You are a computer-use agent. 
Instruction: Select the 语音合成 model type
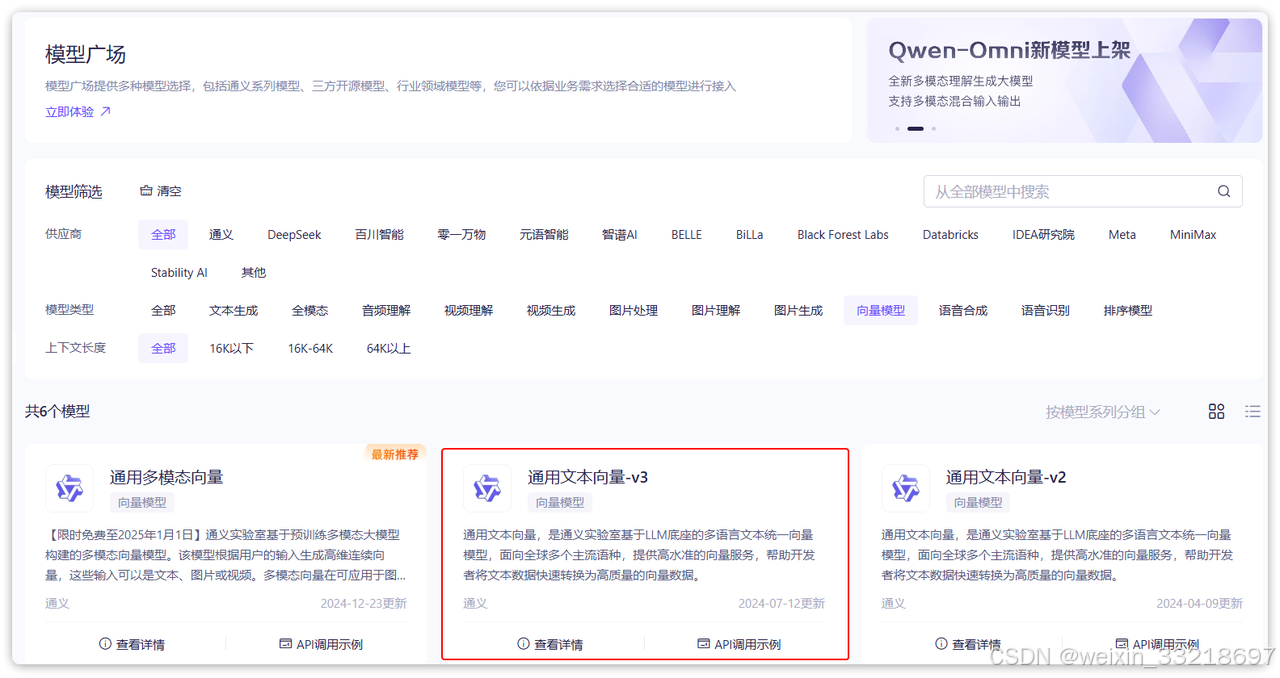tap(963, 310)
